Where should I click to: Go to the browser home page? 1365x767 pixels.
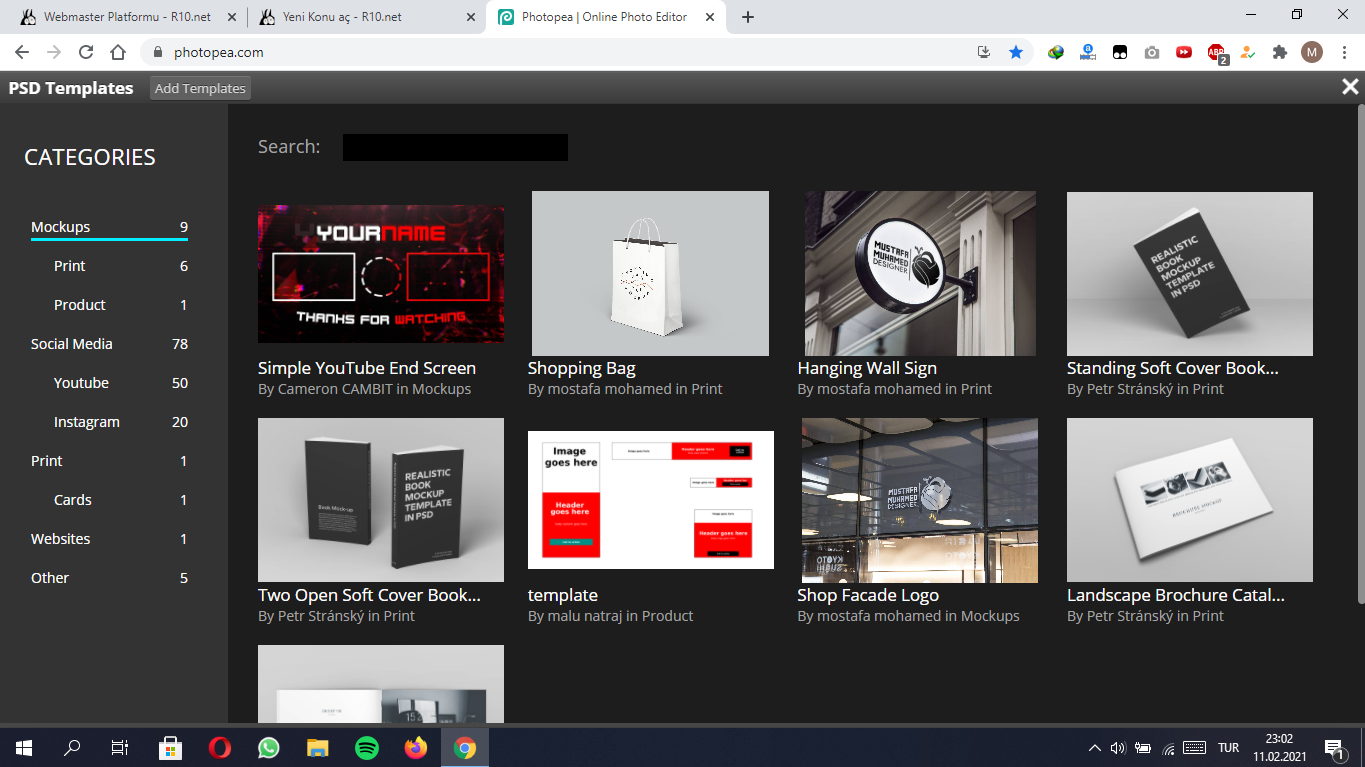pos(118,52)
